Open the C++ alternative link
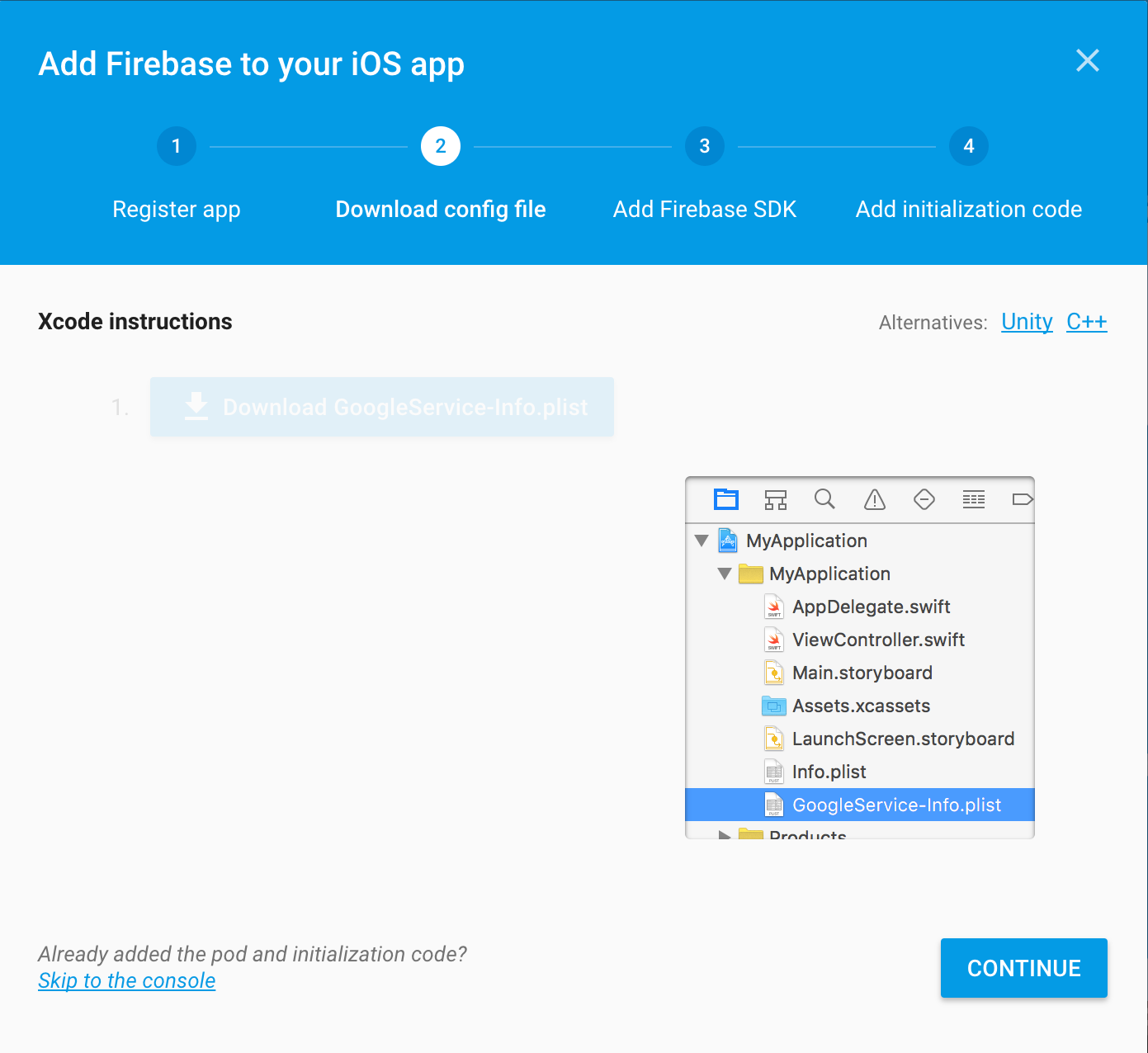Viewport: 1148px width, 1053px height. tap(1087, 322)
